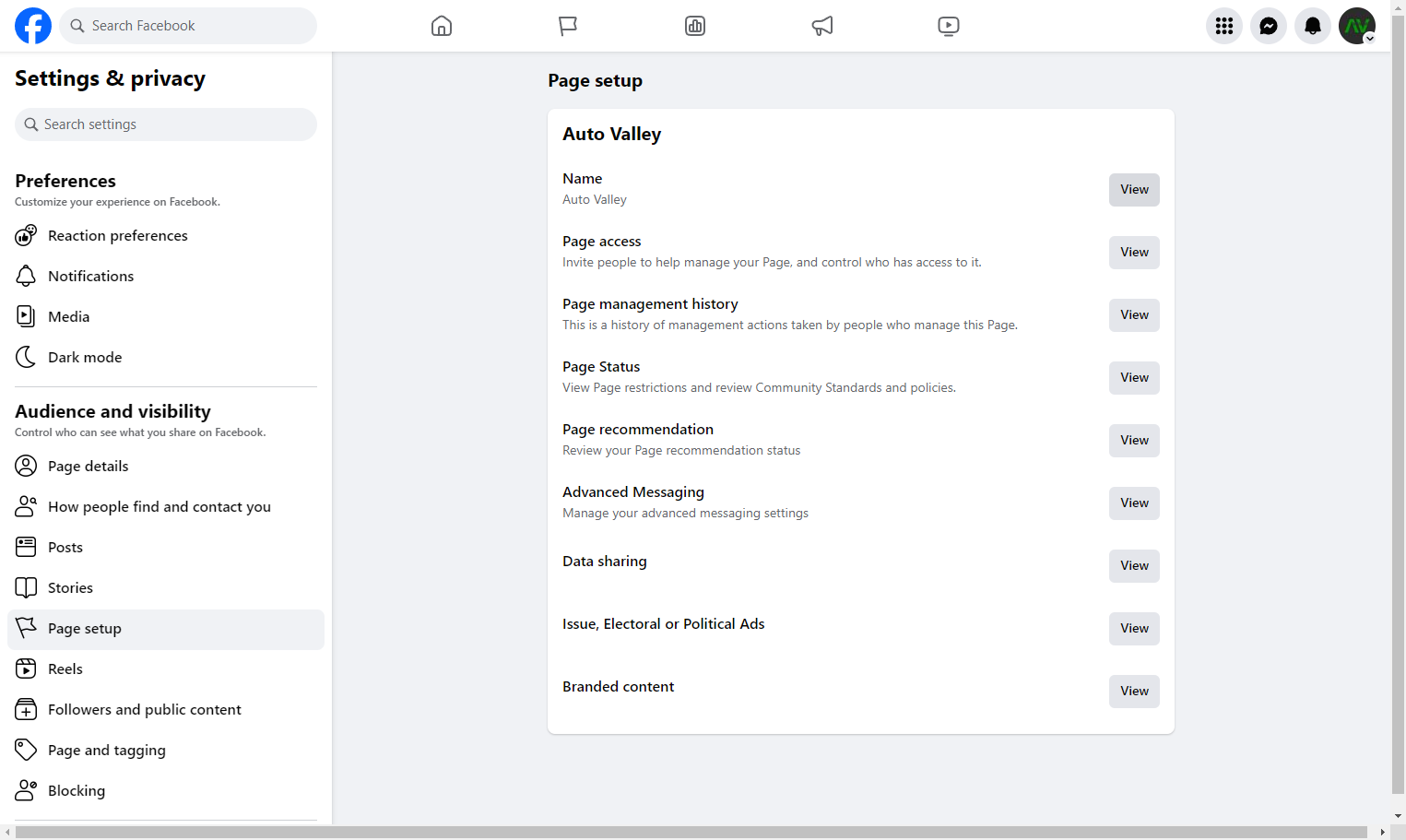
Task: Open the Posts settings entry
Action: [x=166, y=547]
